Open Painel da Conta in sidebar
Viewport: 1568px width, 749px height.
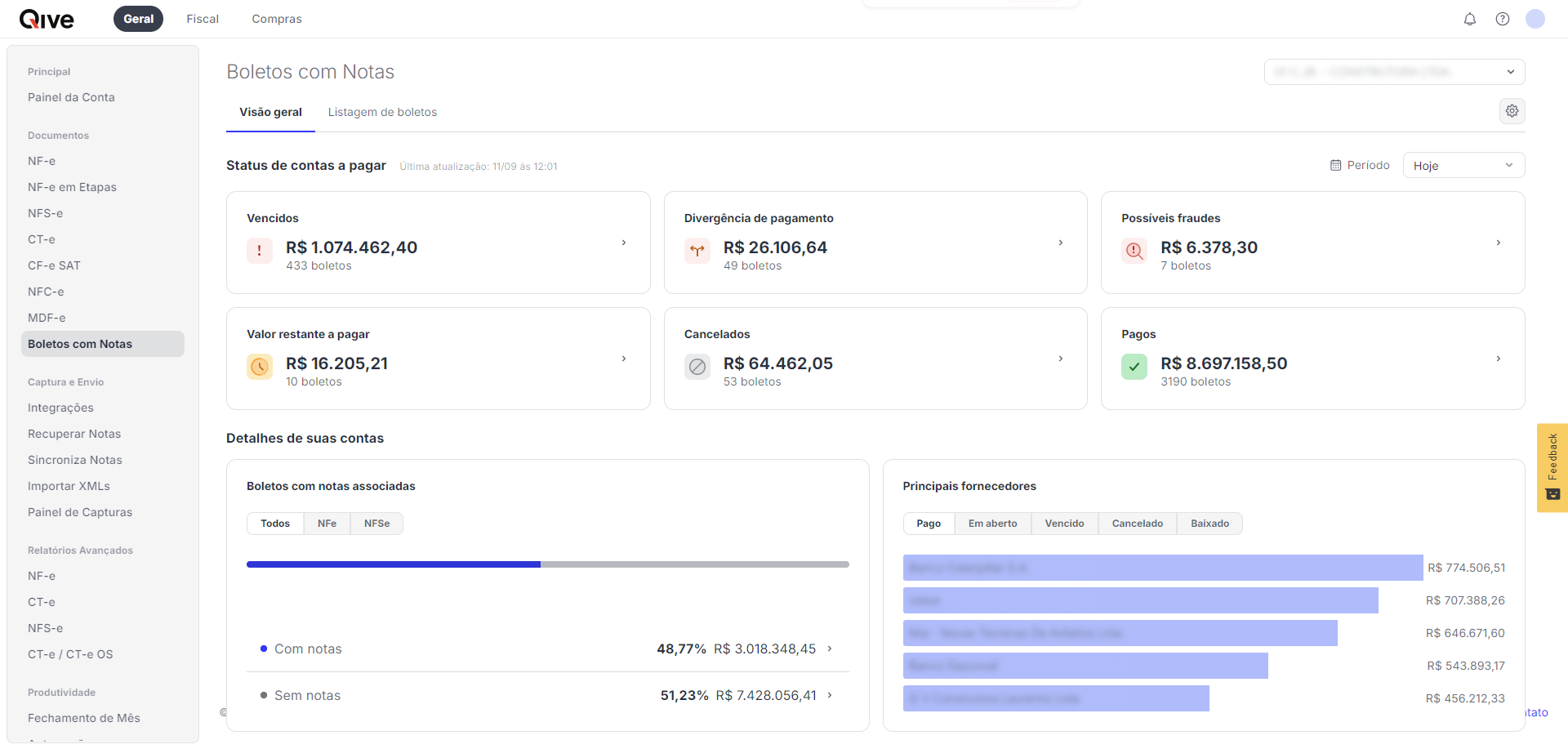click(x=103, y=97)
